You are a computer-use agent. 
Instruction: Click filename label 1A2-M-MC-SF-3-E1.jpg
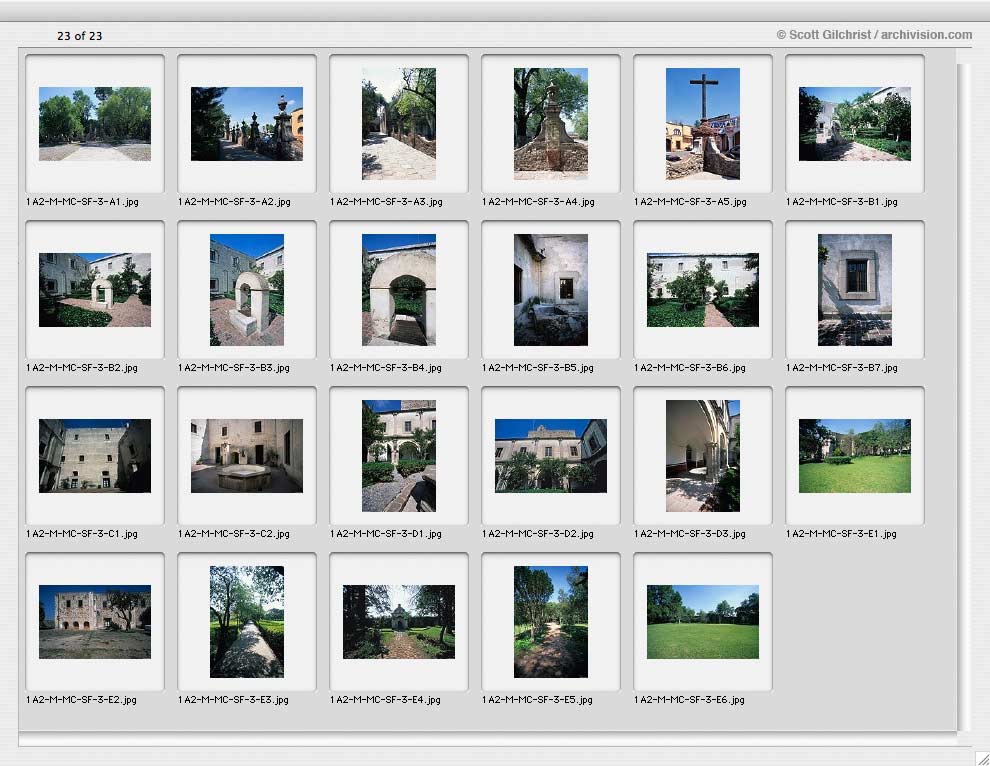click(841, 534)
